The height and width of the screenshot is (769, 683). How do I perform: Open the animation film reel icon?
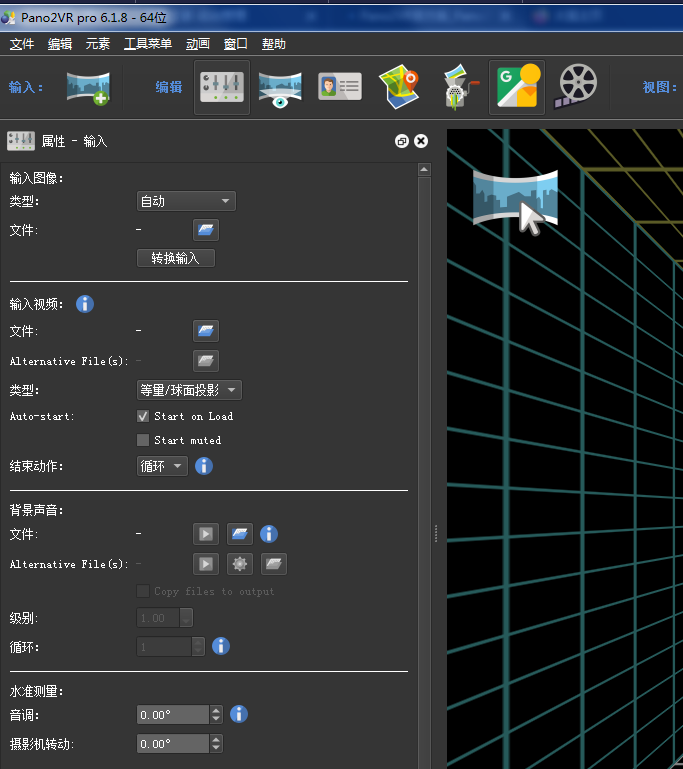[577, 88]
